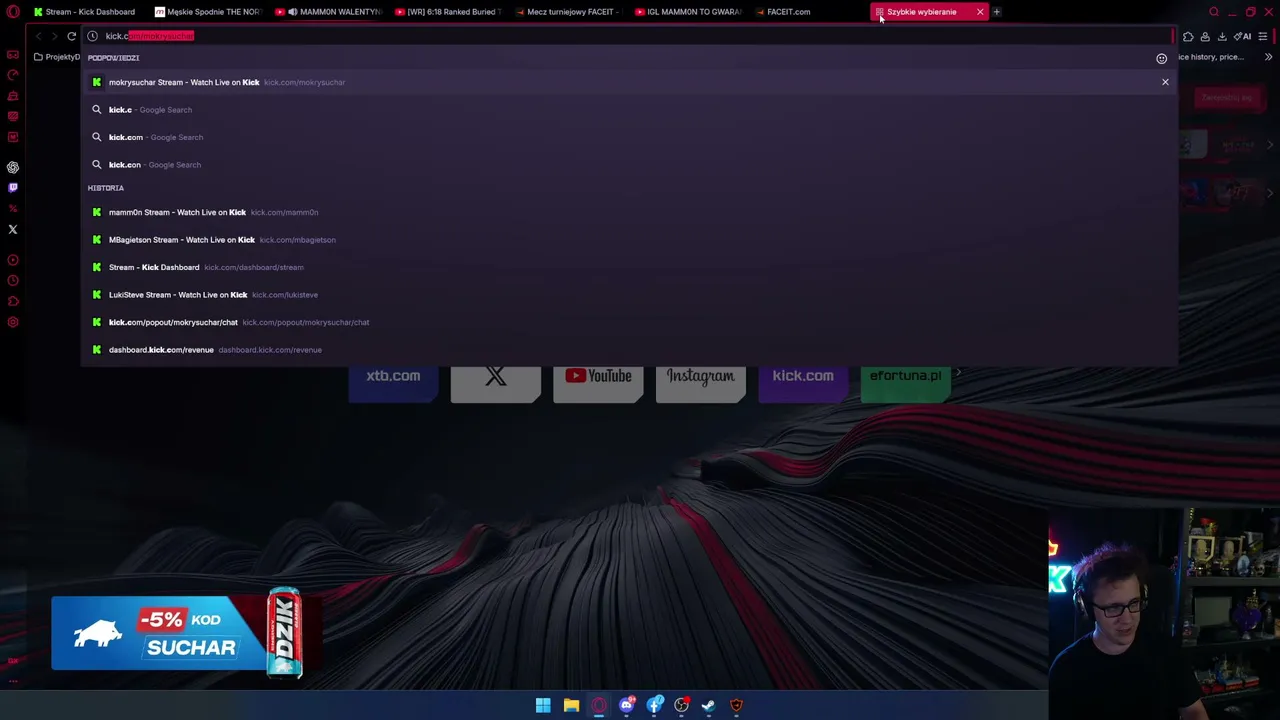Switch to Stream - Kick Dashboard tab
1280x720 pixels.
85,12
